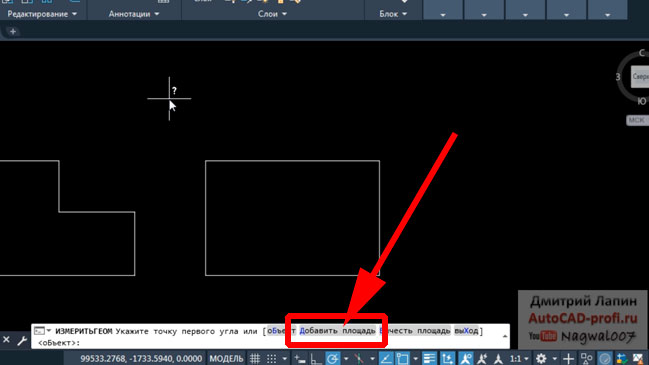Image resolution: width=649 pixels, height=365 pixels.
Task: Click the lineweight display icon
Action: tap(430, 358)
